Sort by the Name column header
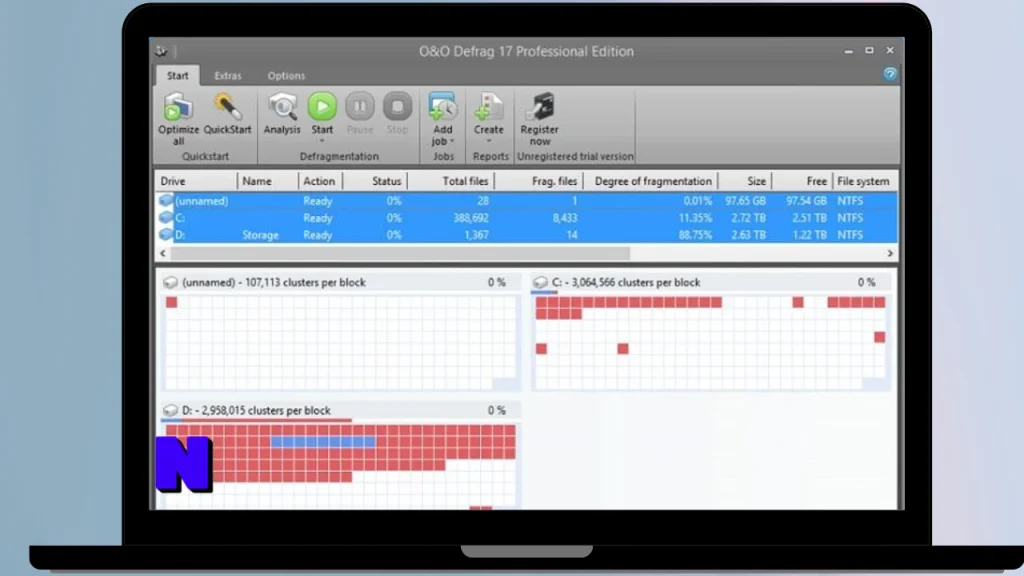The height and width of the screenshot is (576, 1024). coord(268,181)
